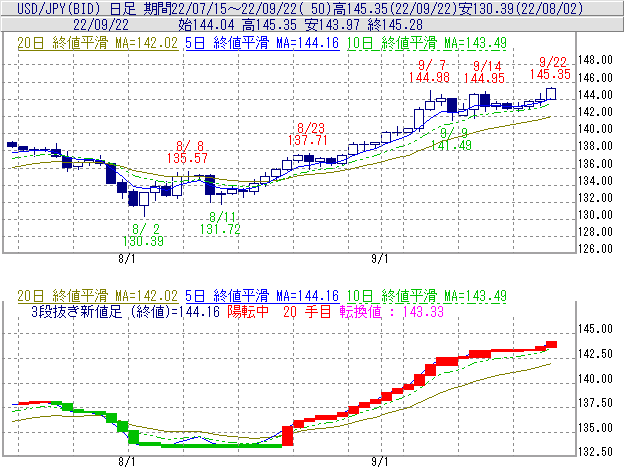
Task: Select the 20日 MA=142.02 legend in the top chart
Action: [x=98, y=43]
